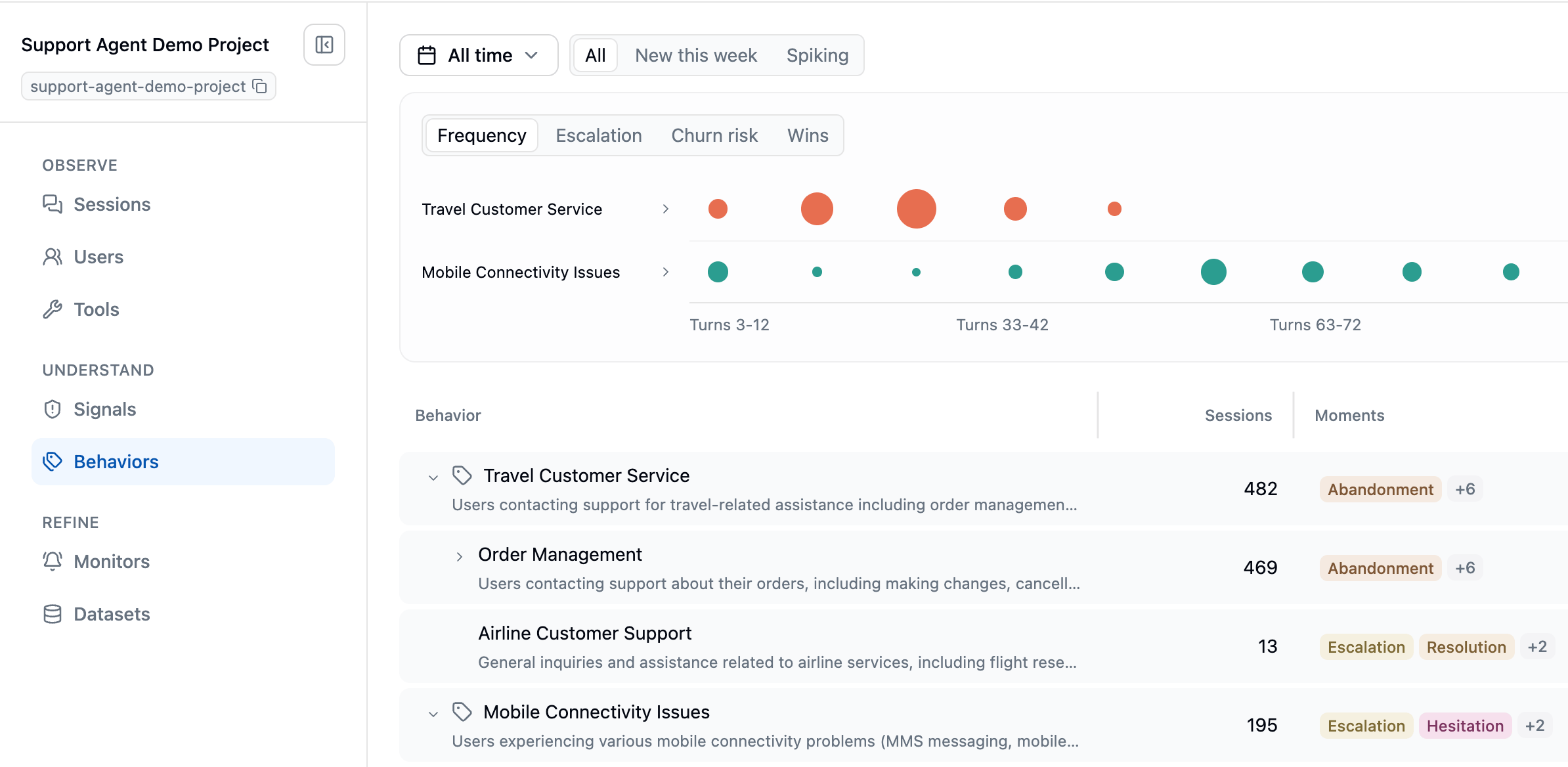
Task: Switch to Wins chart tab
Action: pyautogui.click(x=808, y=135)
